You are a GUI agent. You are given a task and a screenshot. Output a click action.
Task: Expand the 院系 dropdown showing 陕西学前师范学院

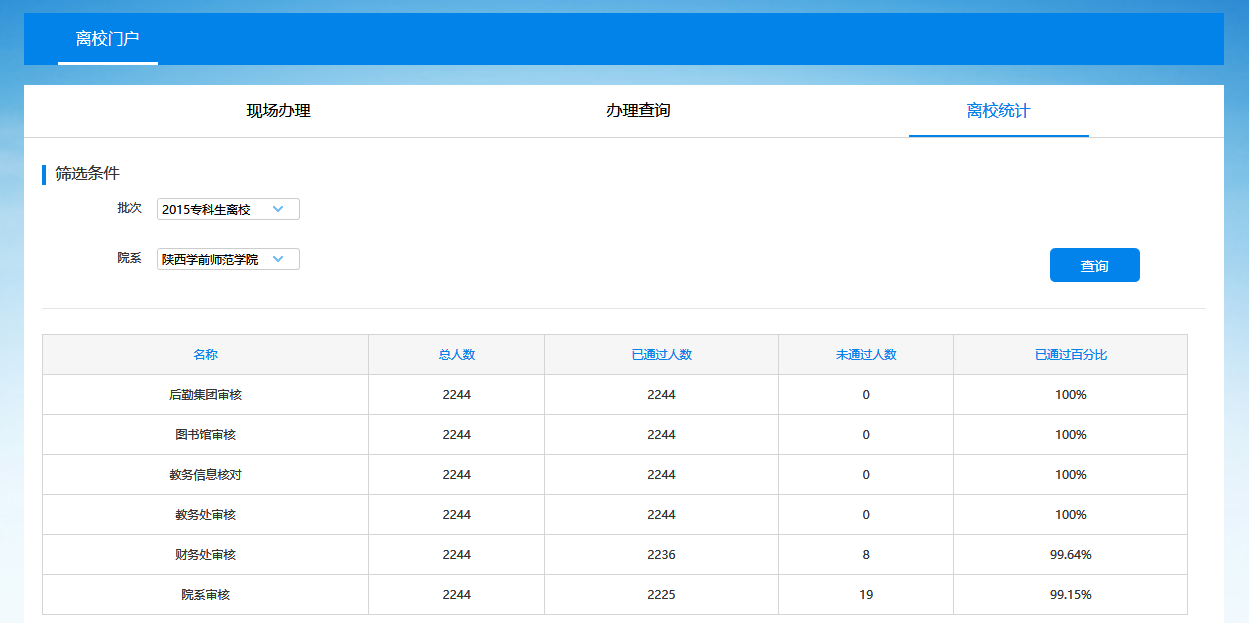point(215,259)
